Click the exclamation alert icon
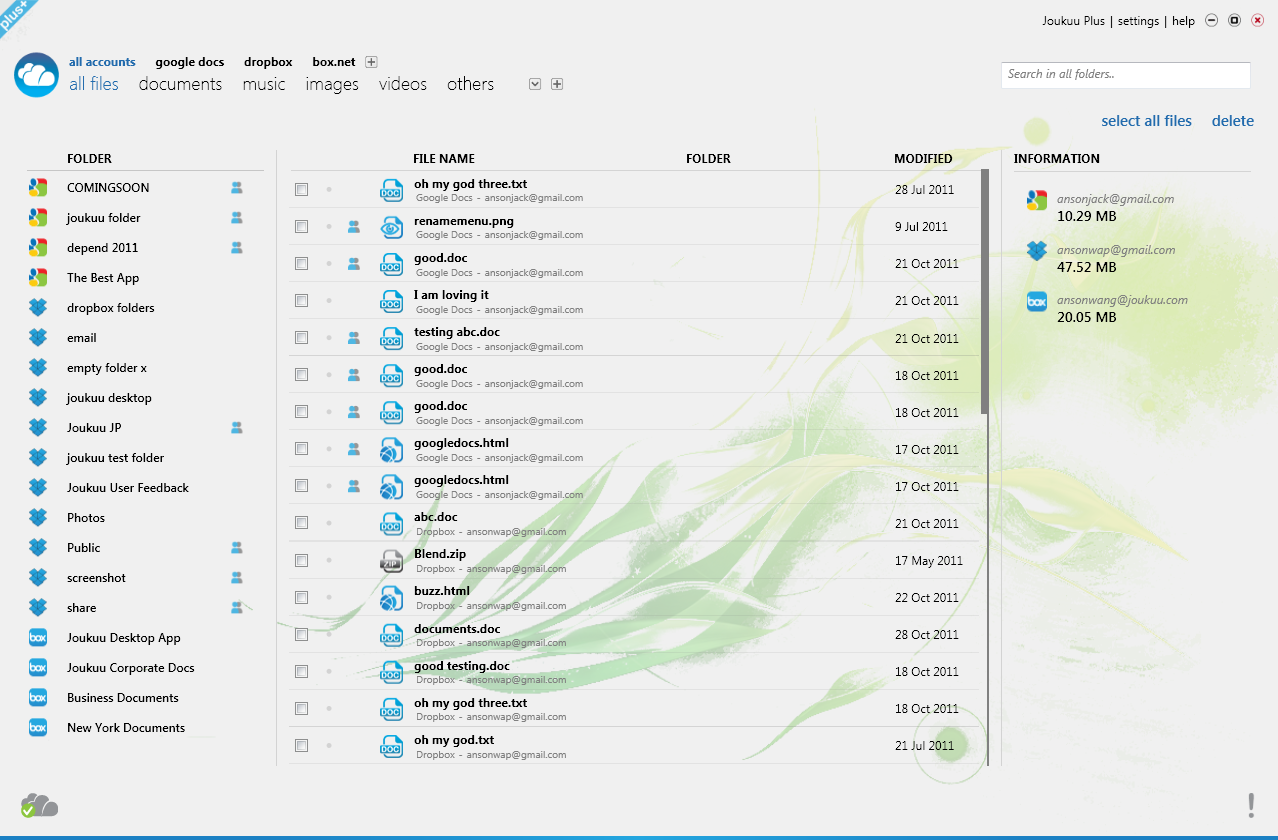Image resolution: width=1278 pixels, height=840 pixels. (1251, 805)
